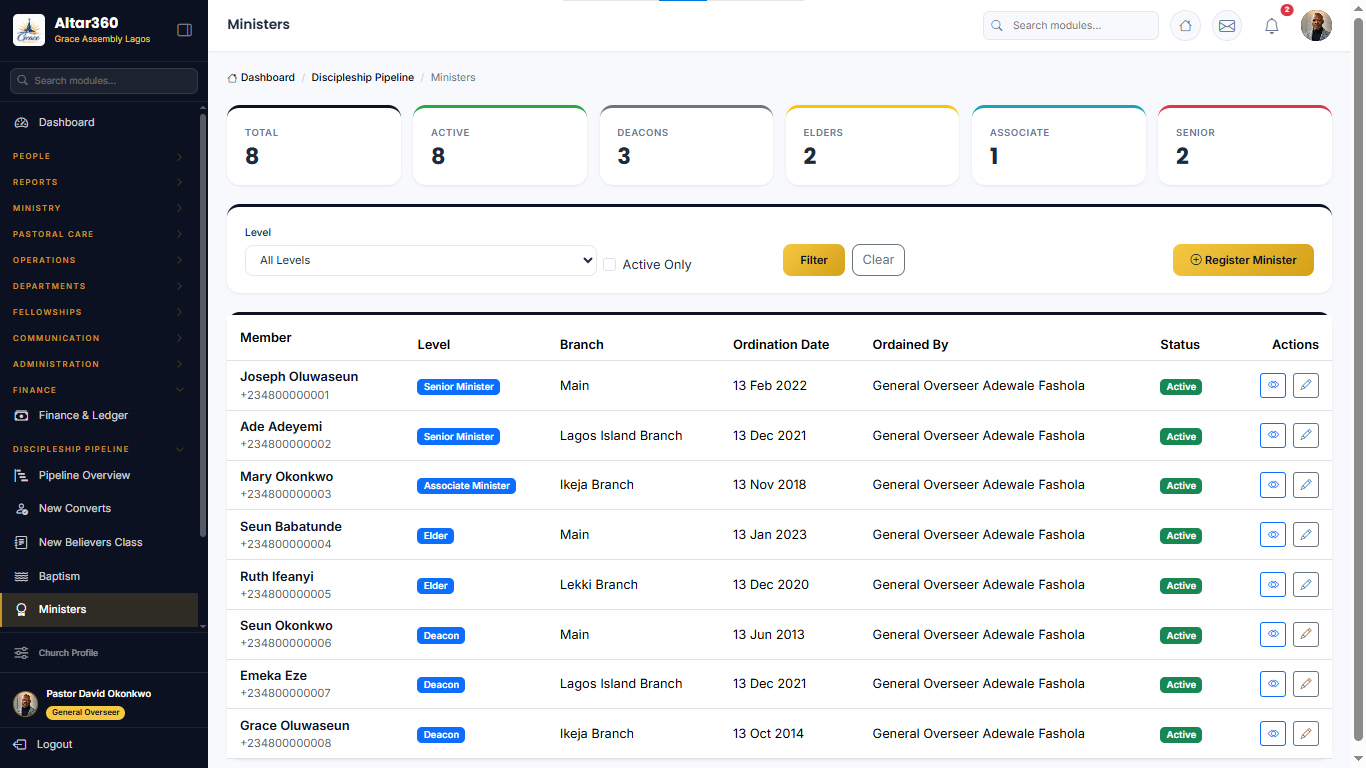Collapse the FINANCE sidebar section
Screen dimensions: 1366x768
[98, 390]
